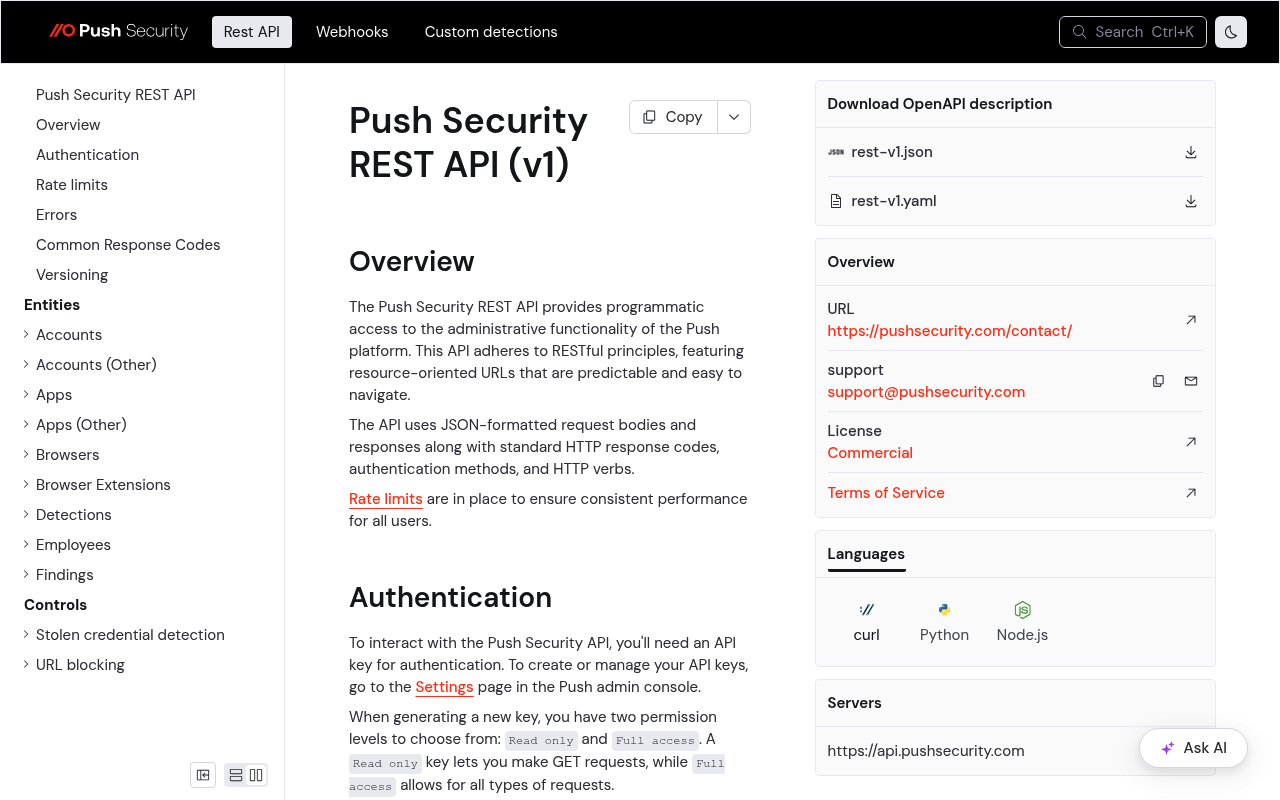The width and height of the screenshot is (1280, 800).
Task: Click the support@pushsecurity.com email link
Action: (926, 392)
